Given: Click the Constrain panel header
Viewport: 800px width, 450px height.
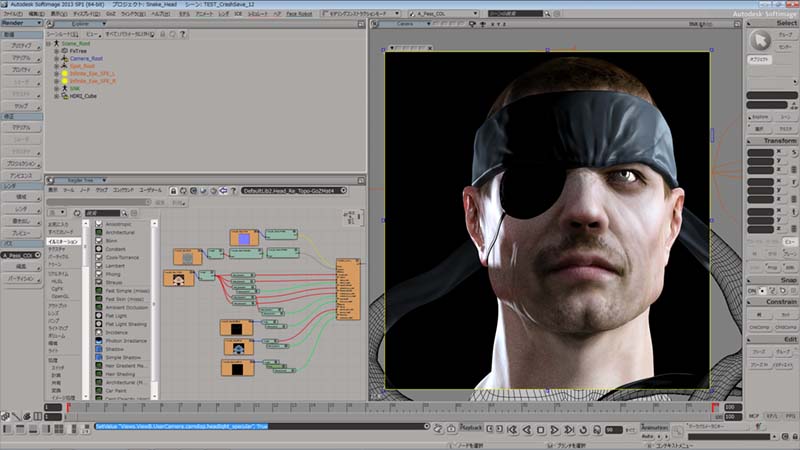Looking at the screenshot, I should (772, 302).
